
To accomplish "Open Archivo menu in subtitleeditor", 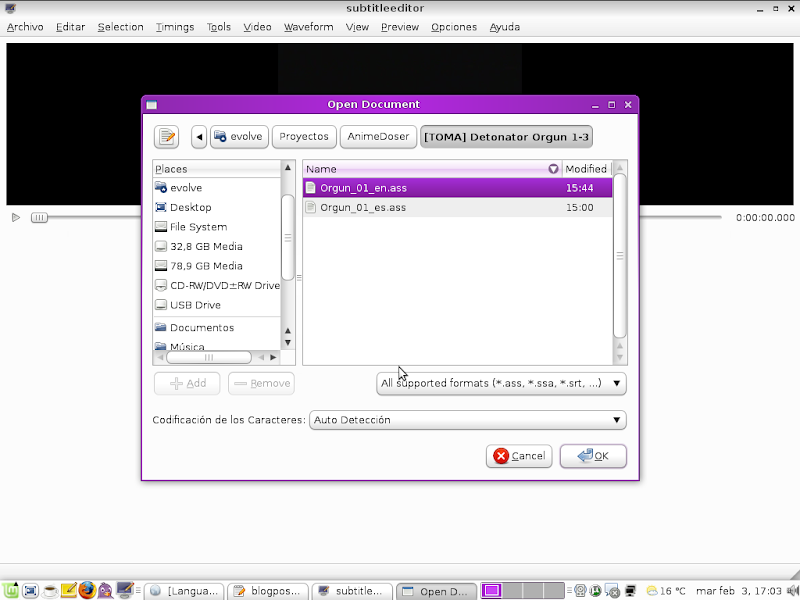I will pos(25,27).
